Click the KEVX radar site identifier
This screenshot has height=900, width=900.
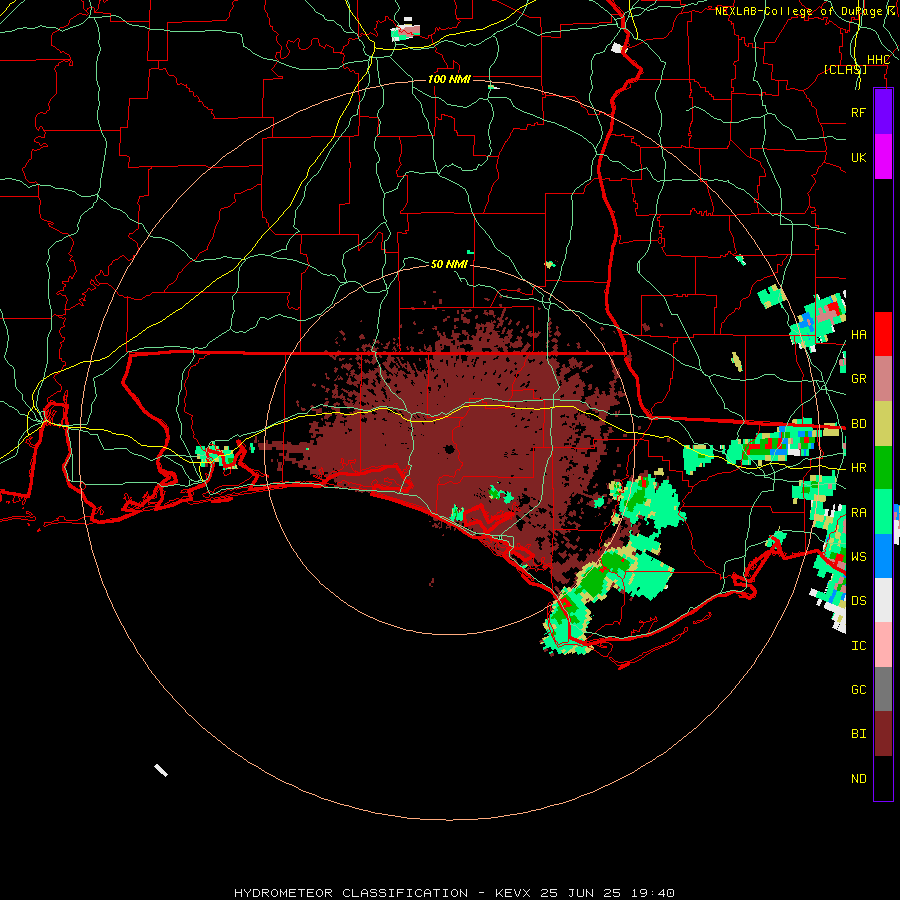514,893
